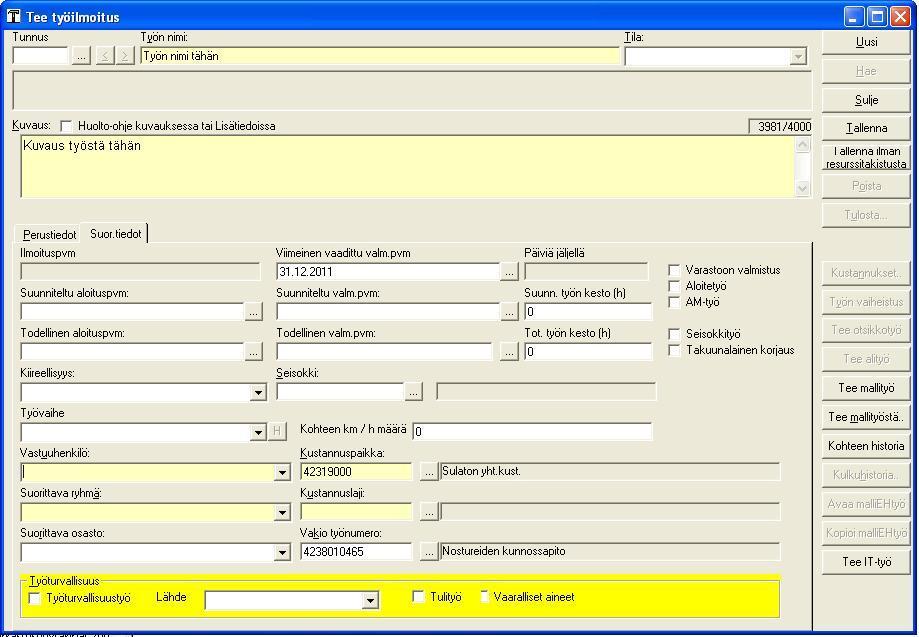This screenshot has height=637, width=919.
Task: Open the Tila dropdown
Action: click(798, 56)
